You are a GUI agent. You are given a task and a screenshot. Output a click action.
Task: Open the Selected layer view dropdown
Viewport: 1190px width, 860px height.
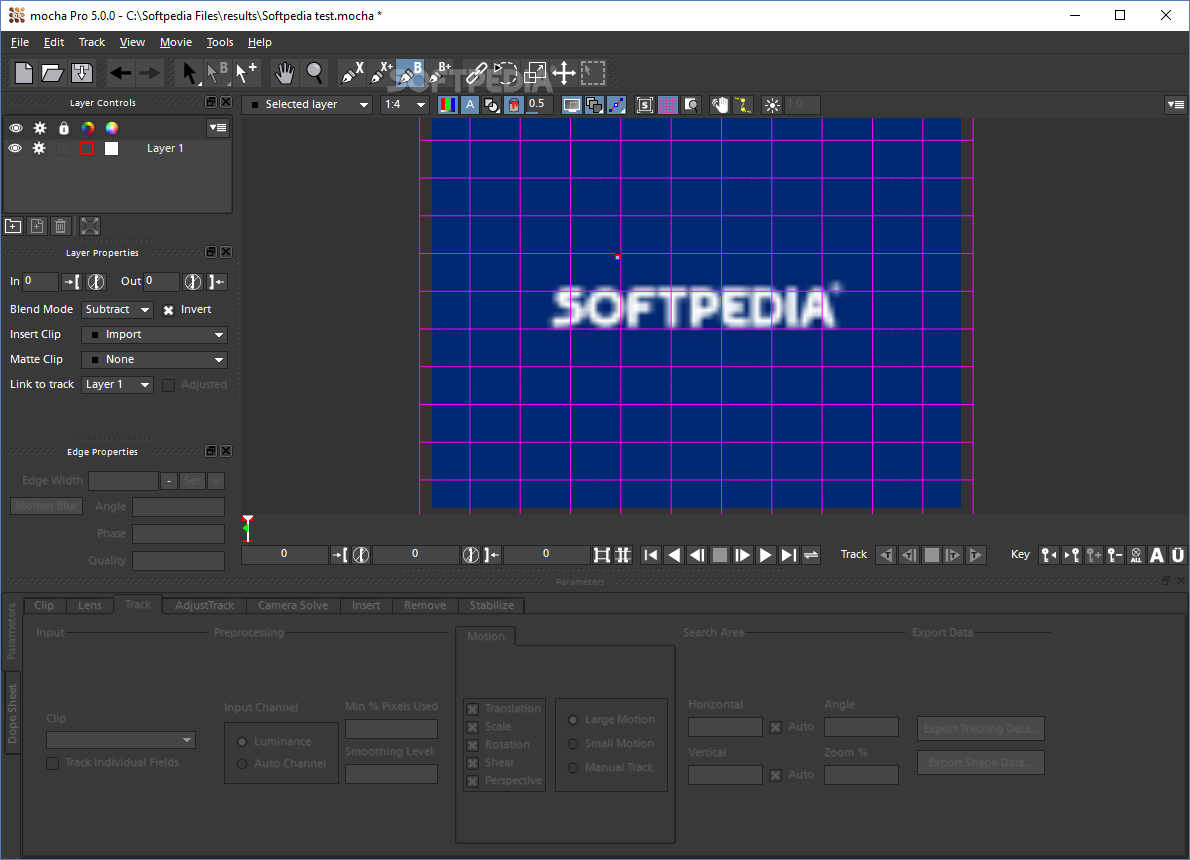[307, 105]
